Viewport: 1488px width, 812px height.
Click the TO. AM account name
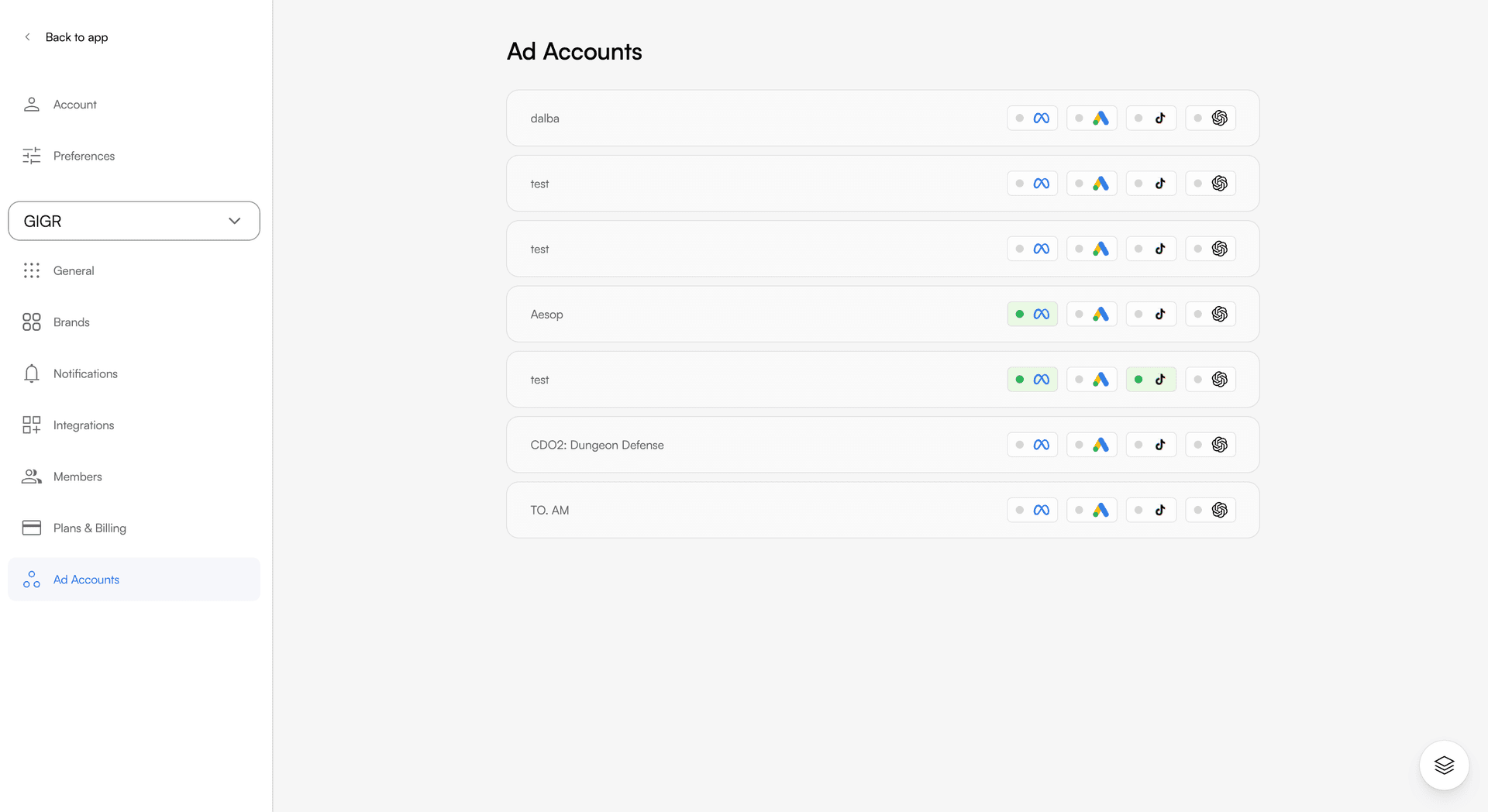[x=549, y=511]
